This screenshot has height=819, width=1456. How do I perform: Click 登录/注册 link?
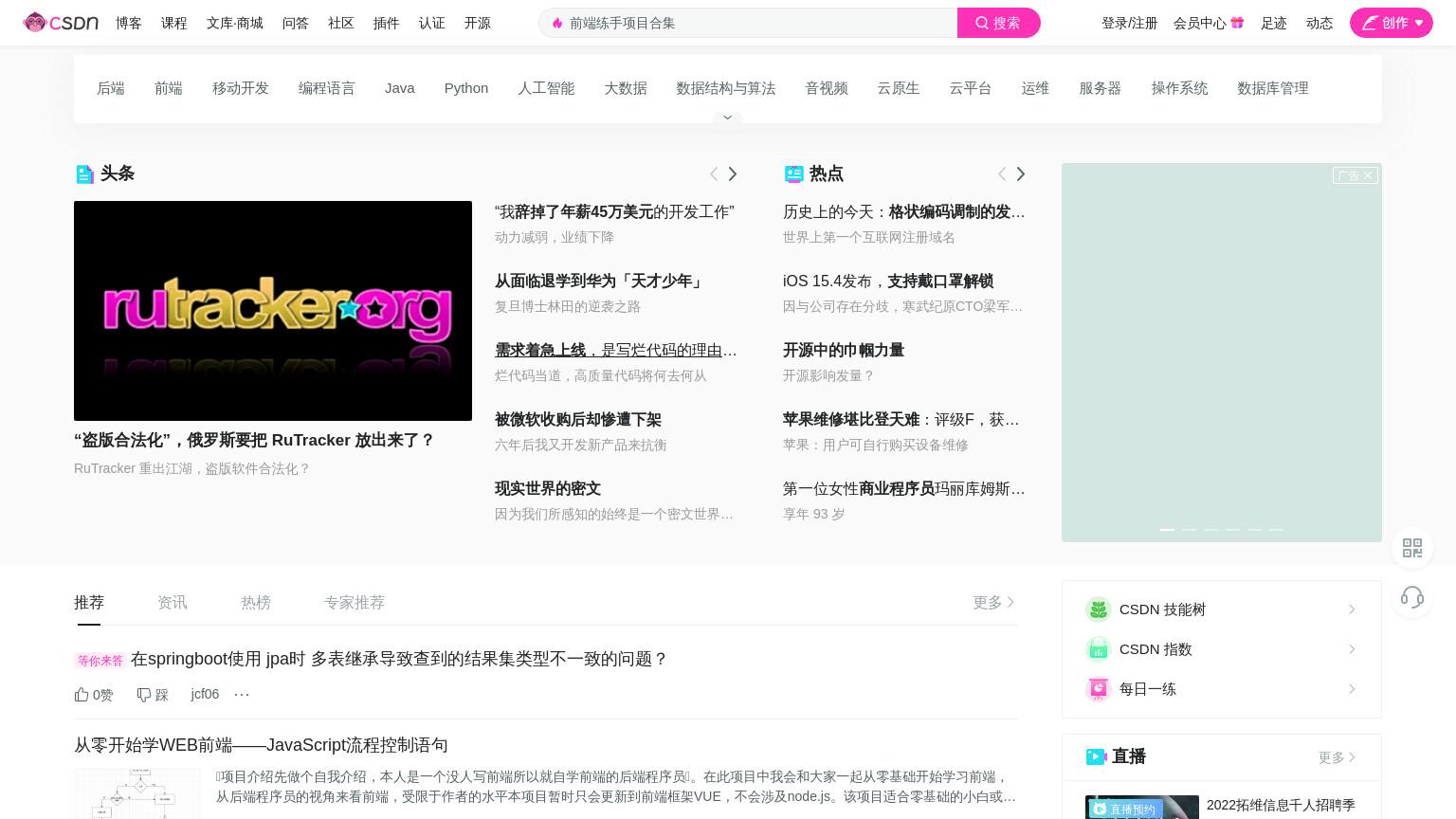pyautogui.click(x=1129, y=23)
